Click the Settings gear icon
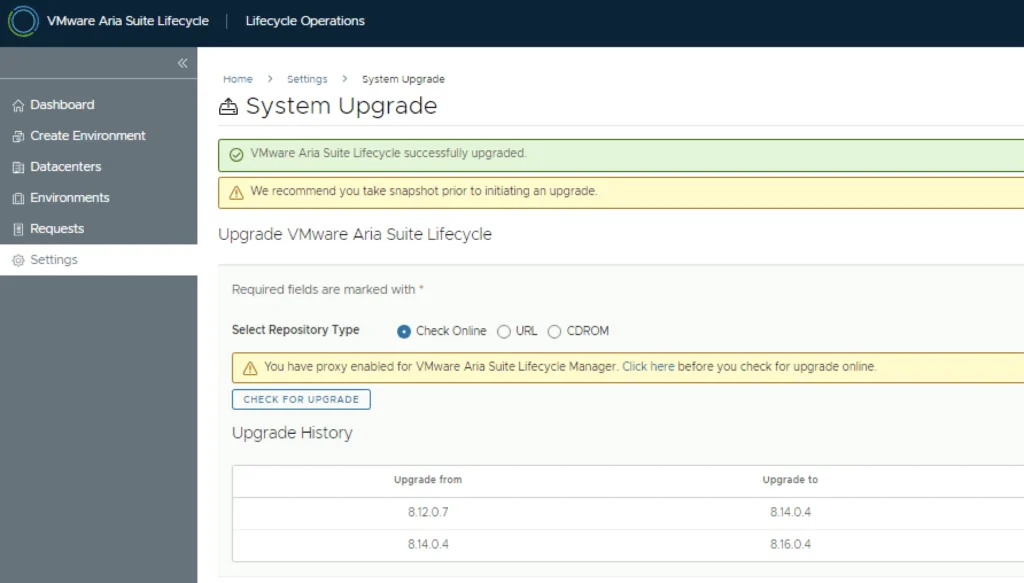Screen dimensions: 1024x583 [x=18, y=260]
